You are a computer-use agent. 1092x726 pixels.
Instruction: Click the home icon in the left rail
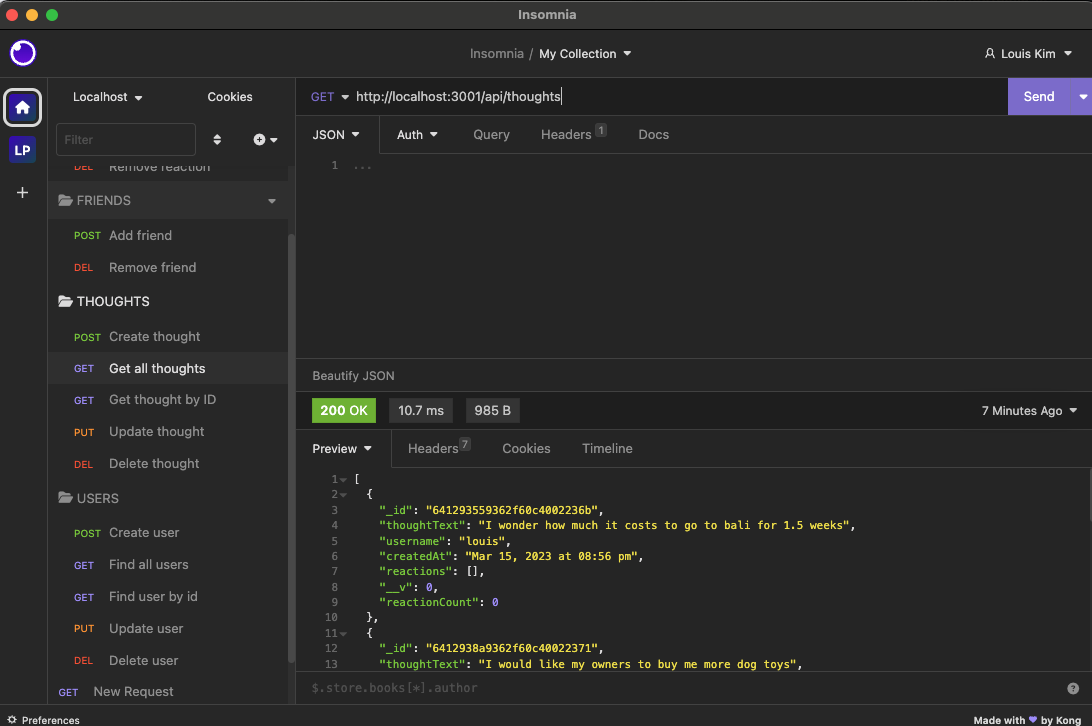(x=22, y=107)
